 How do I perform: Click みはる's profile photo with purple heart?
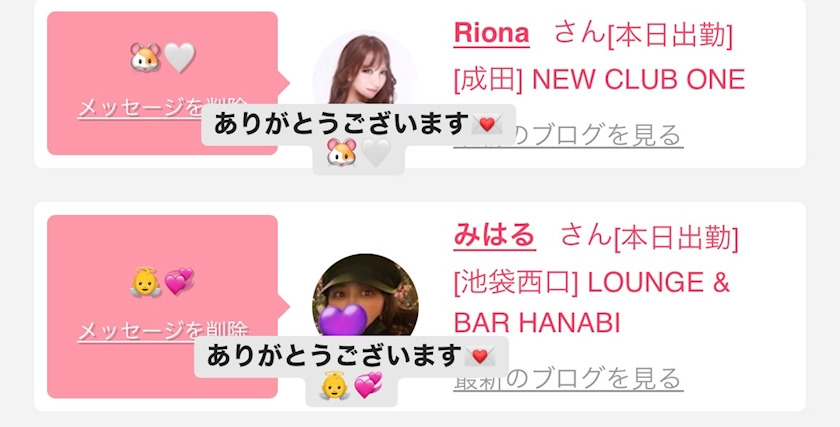coord(365,297)
